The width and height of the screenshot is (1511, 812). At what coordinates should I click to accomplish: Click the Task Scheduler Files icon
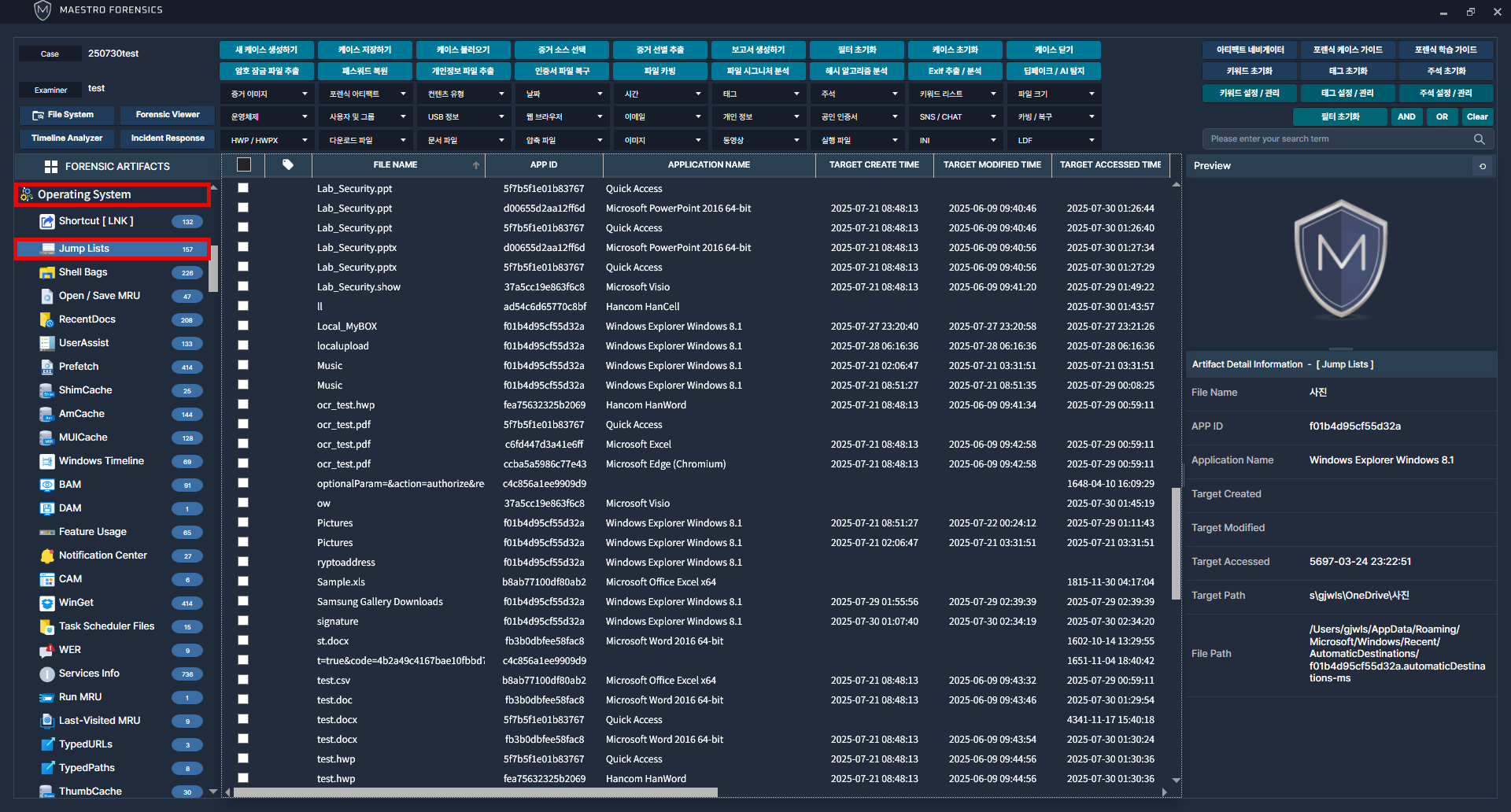coord(47,627)
